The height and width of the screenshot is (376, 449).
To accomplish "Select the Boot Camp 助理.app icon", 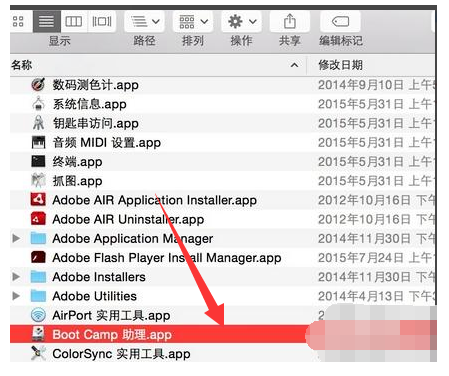I will (x=38, y=334).
